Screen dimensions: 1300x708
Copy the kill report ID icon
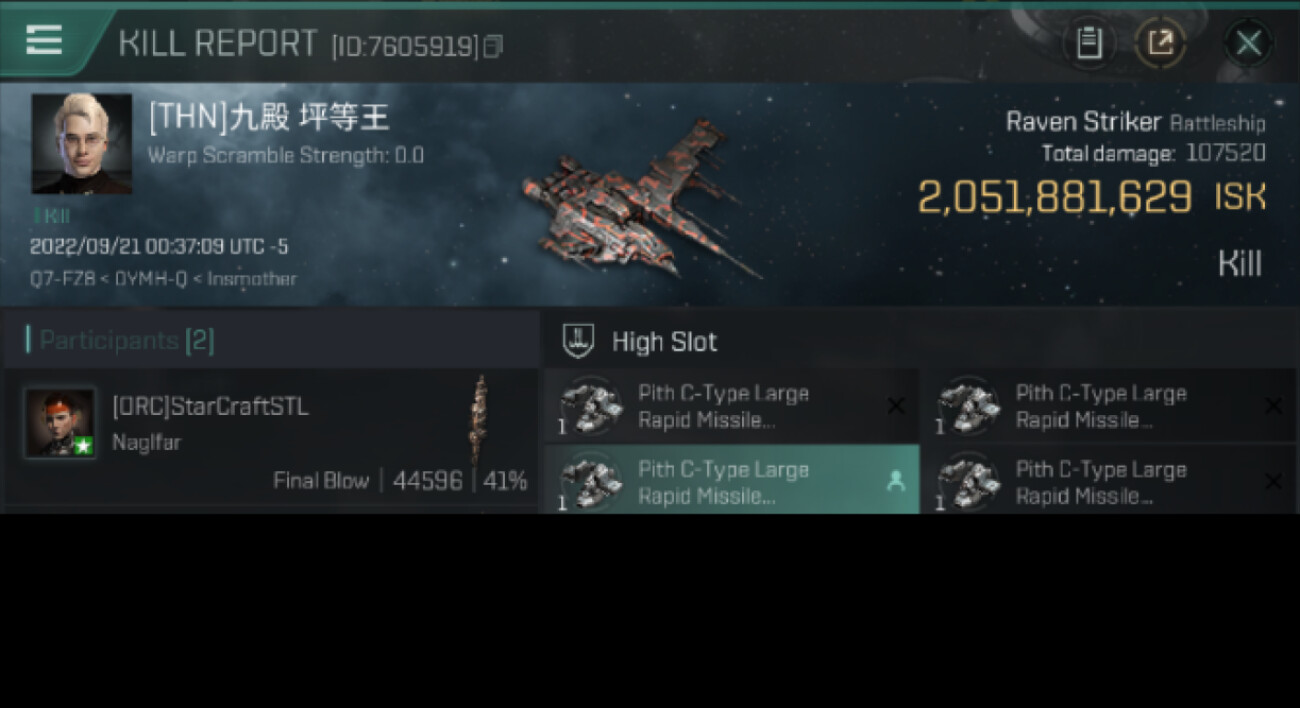coord(493,46)
